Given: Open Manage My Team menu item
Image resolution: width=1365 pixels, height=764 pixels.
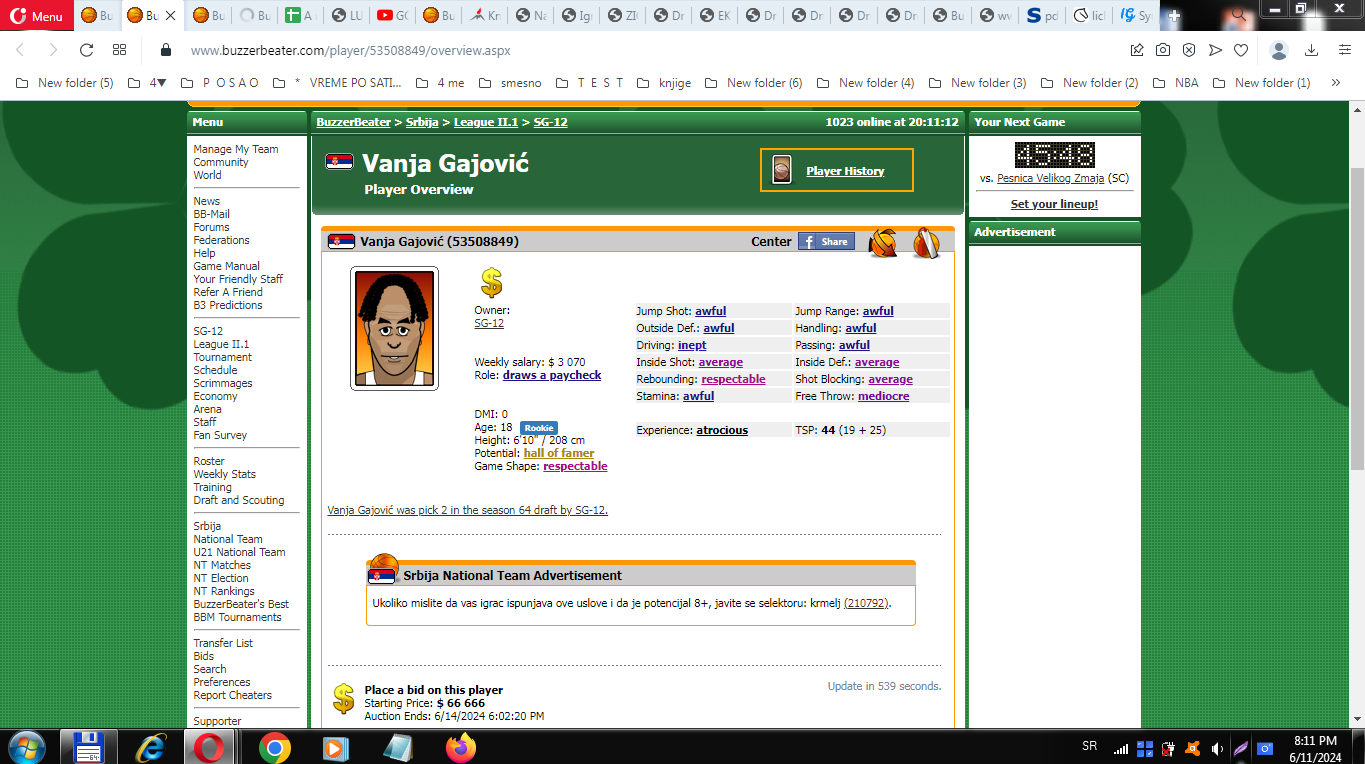Looking at the screenshot, I should click(236, 149).
